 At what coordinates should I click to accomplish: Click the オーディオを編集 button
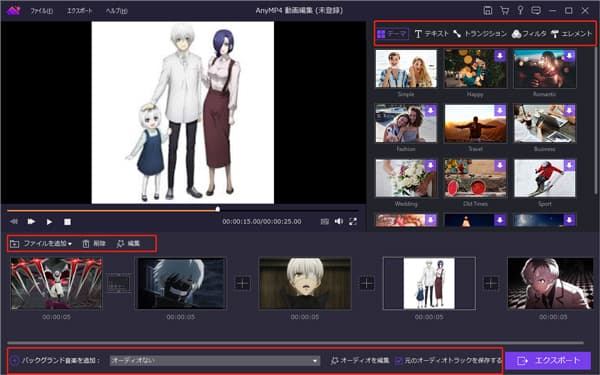click(360, 360)
